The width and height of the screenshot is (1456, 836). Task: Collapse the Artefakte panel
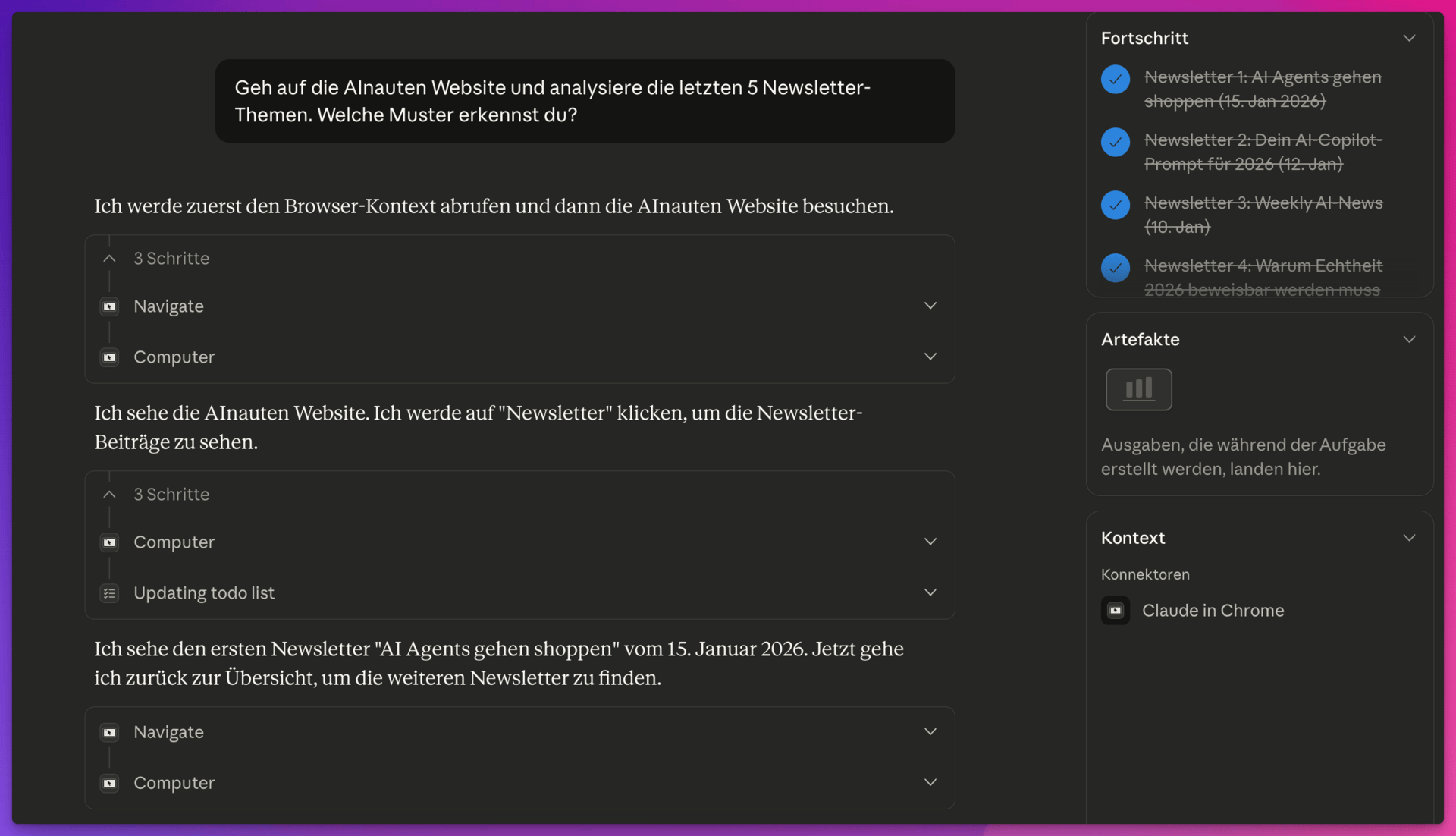pos(1409,339)
